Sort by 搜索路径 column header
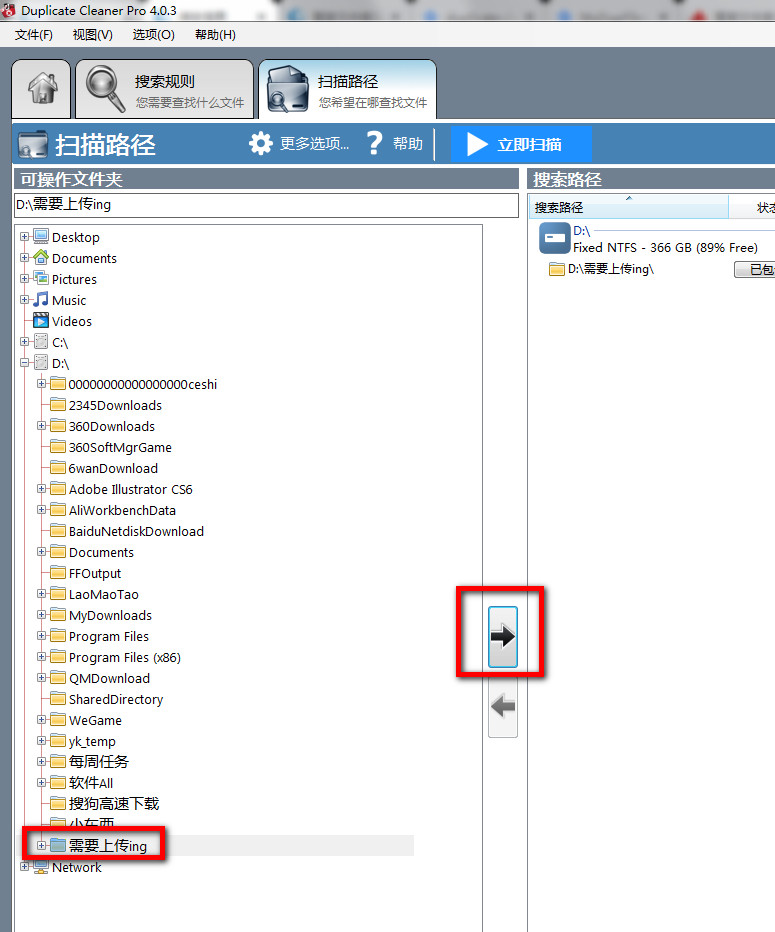775x932 pixels. (x=629, y=207)
